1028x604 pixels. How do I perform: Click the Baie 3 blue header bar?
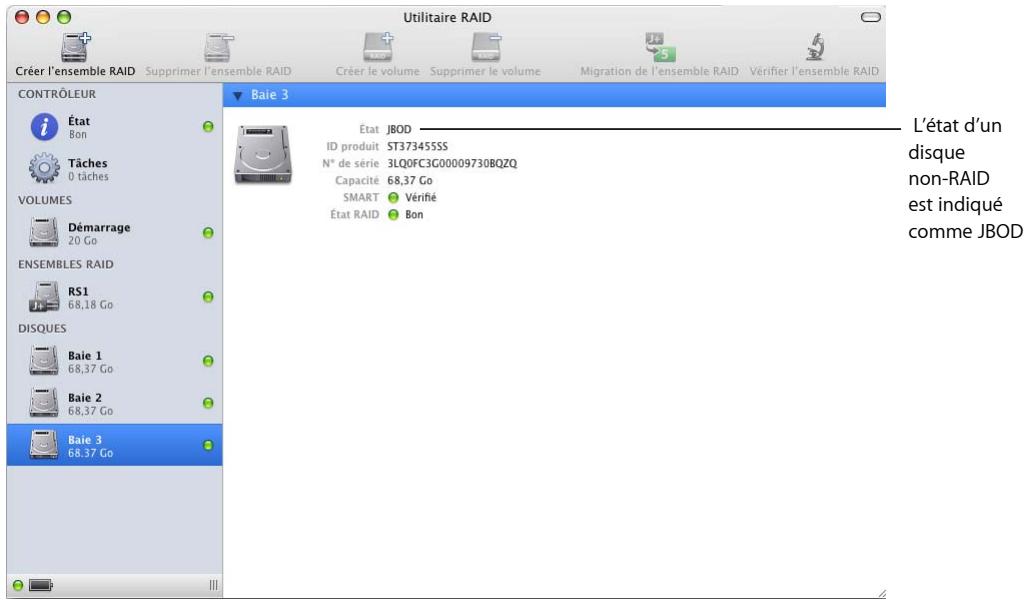click(x=555, y=95)
